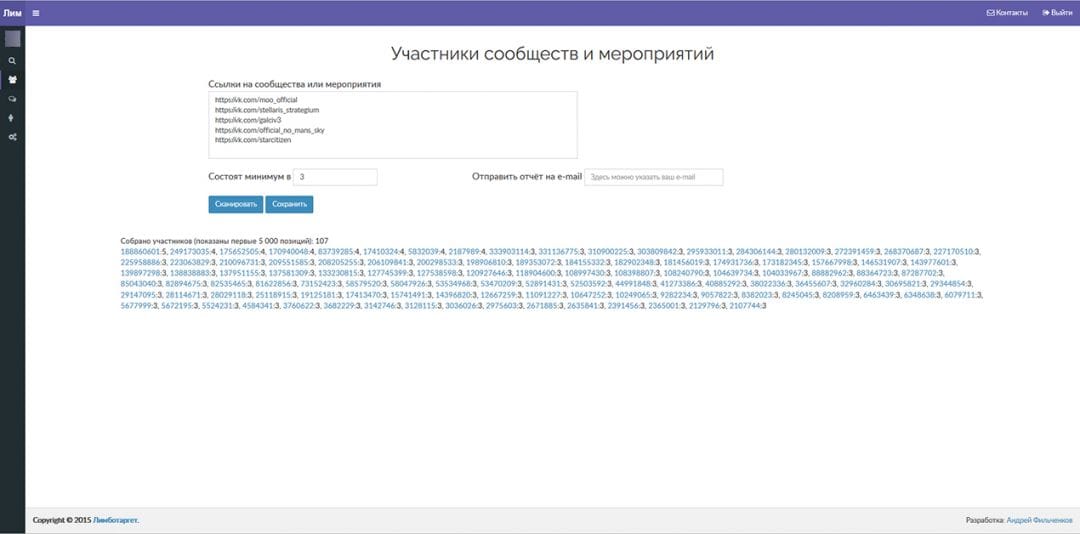Image resolution: width=1080 pixels, height=534 pixels.
Task: Open participant ID 82894675
Action: [183, 284]
